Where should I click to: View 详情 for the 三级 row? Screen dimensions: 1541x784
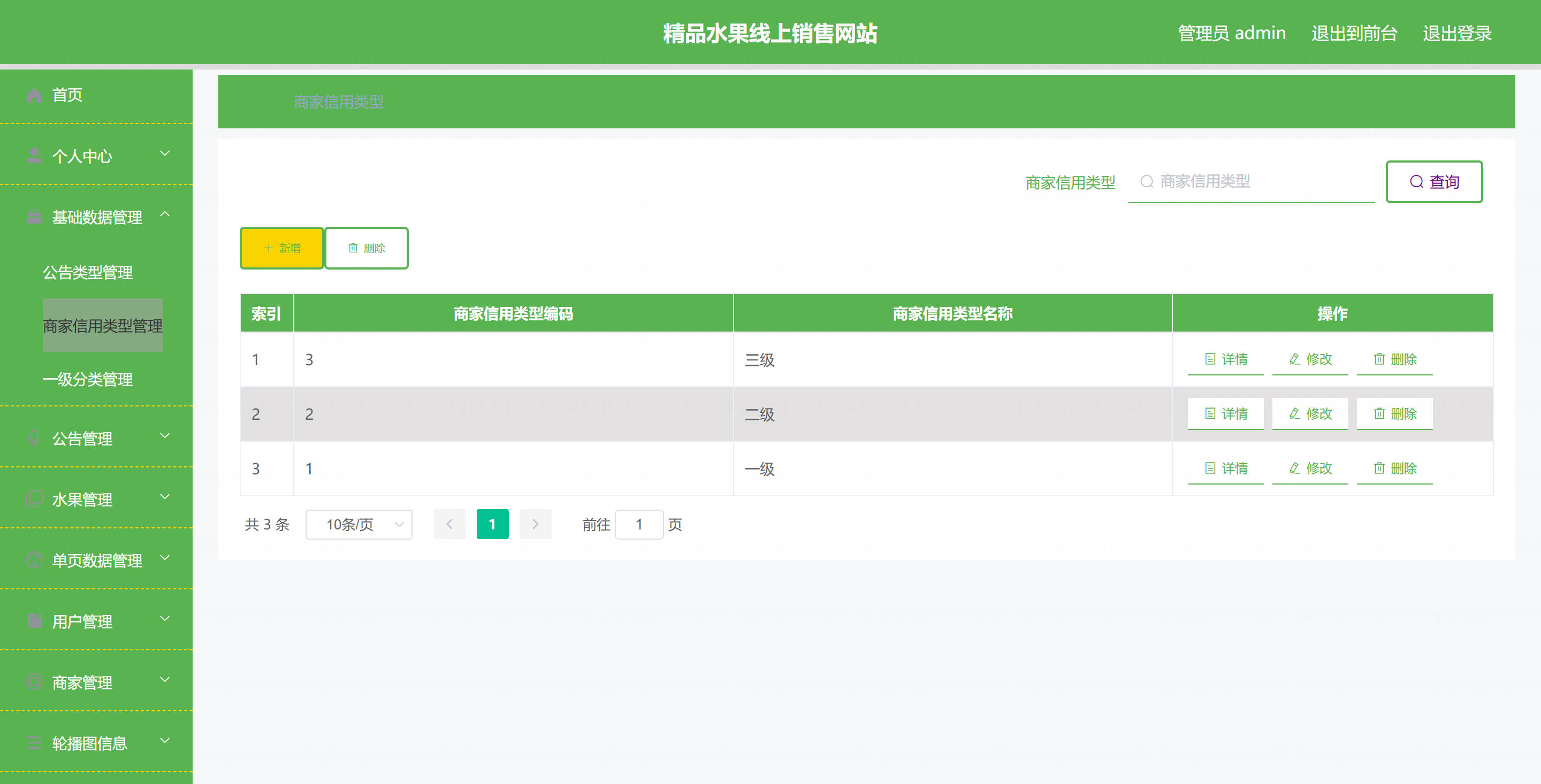[1225, 359]
